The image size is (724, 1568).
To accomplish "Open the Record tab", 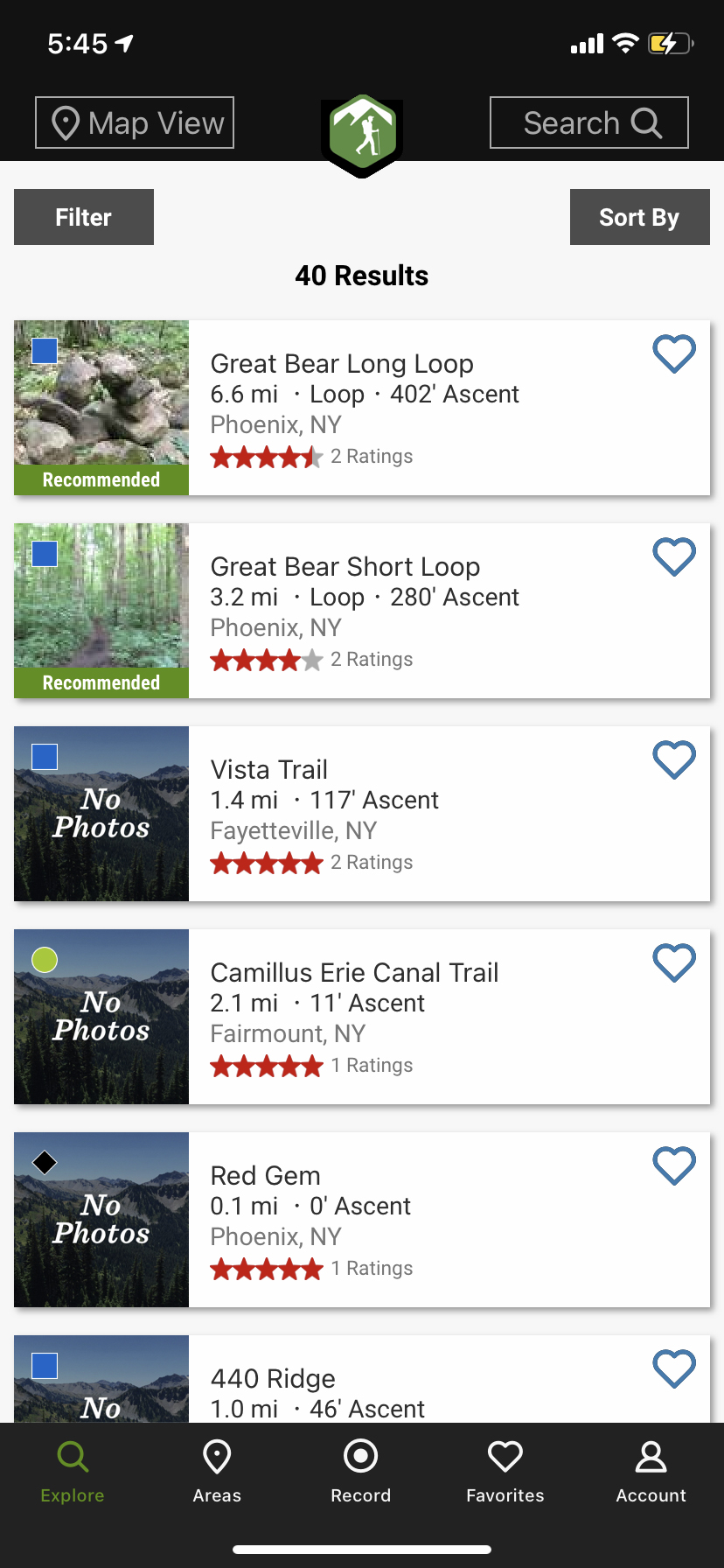I will [x=361, y=1472].
